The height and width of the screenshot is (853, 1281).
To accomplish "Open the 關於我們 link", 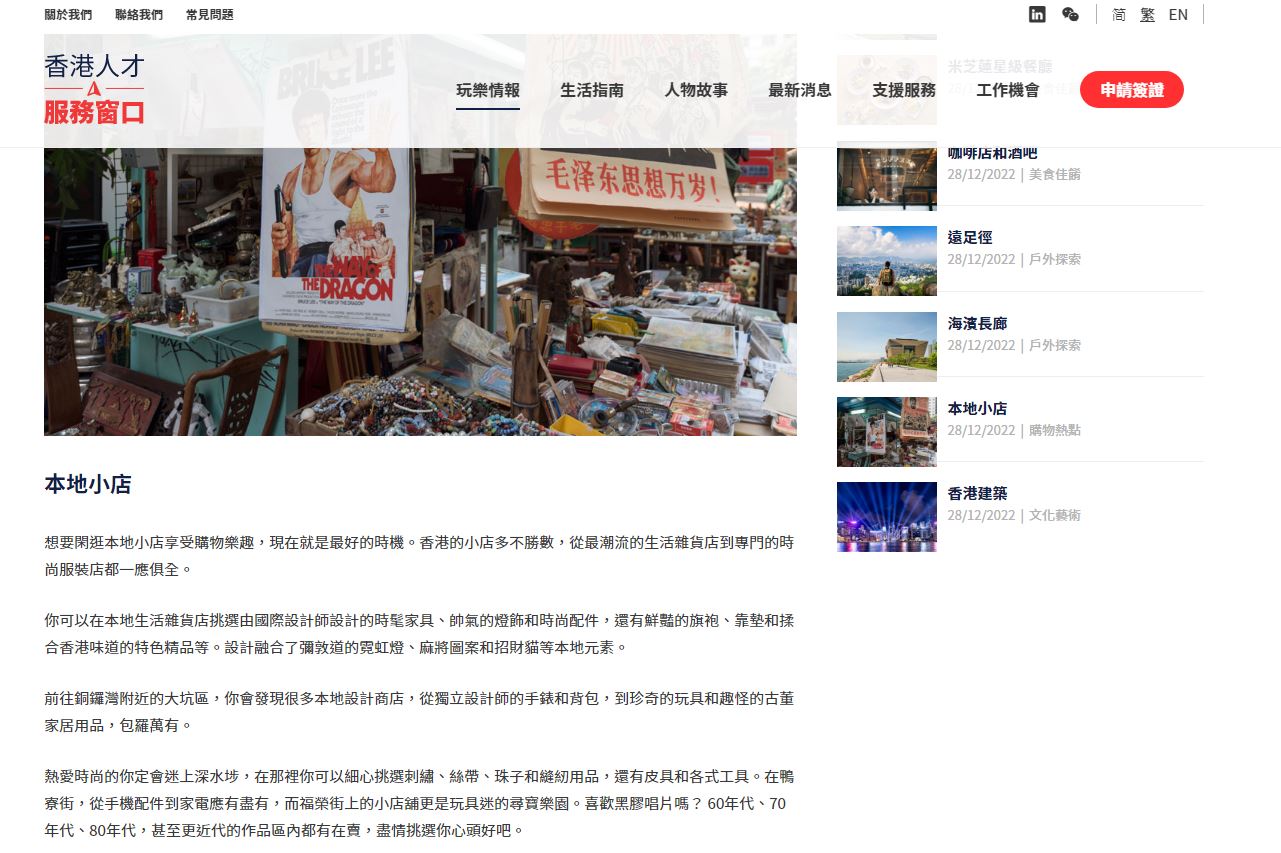I will tap(68, 15).
